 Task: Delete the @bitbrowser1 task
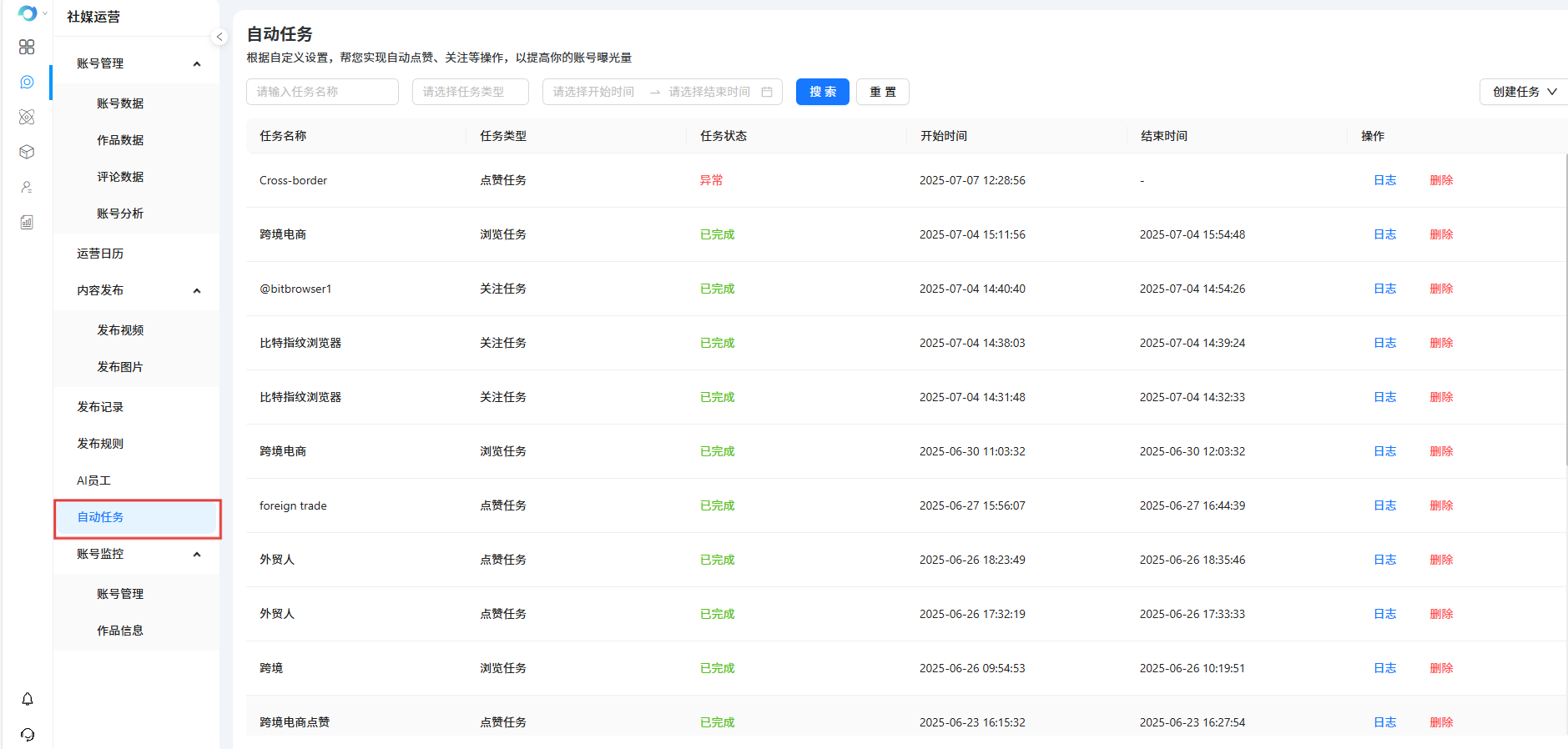1441,289
